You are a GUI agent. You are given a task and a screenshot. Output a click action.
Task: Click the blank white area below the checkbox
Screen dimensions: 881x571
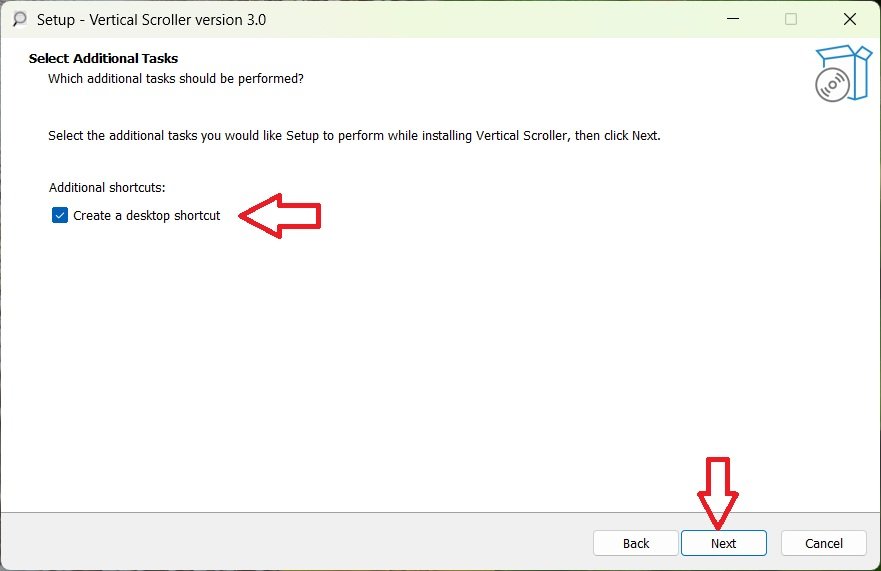(400, 360)
